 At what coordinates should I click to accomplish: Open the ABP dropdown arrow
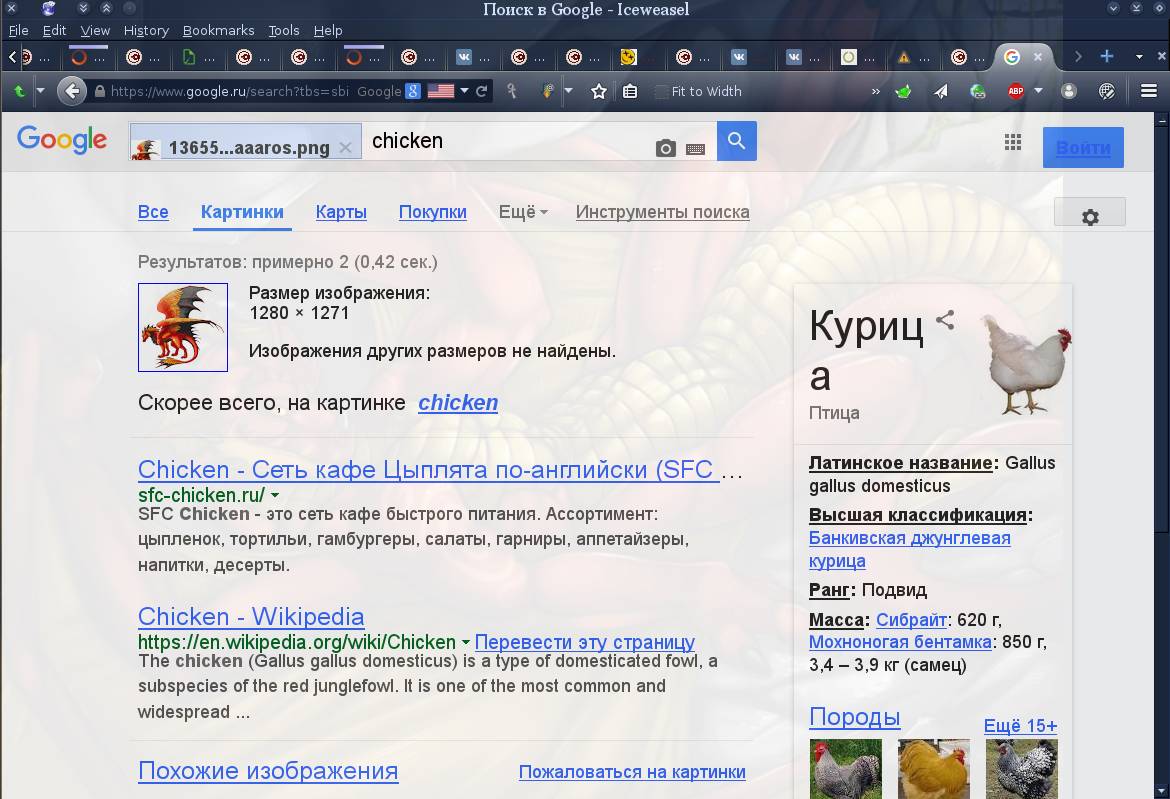1038,91
